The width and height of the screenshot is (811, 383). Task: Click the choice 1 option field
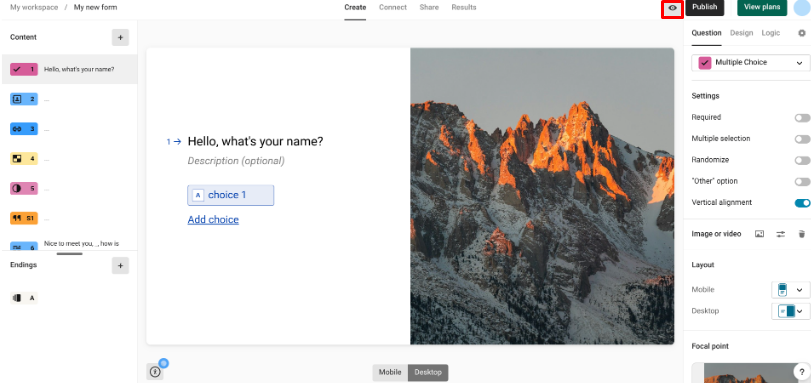click(231, 195)
